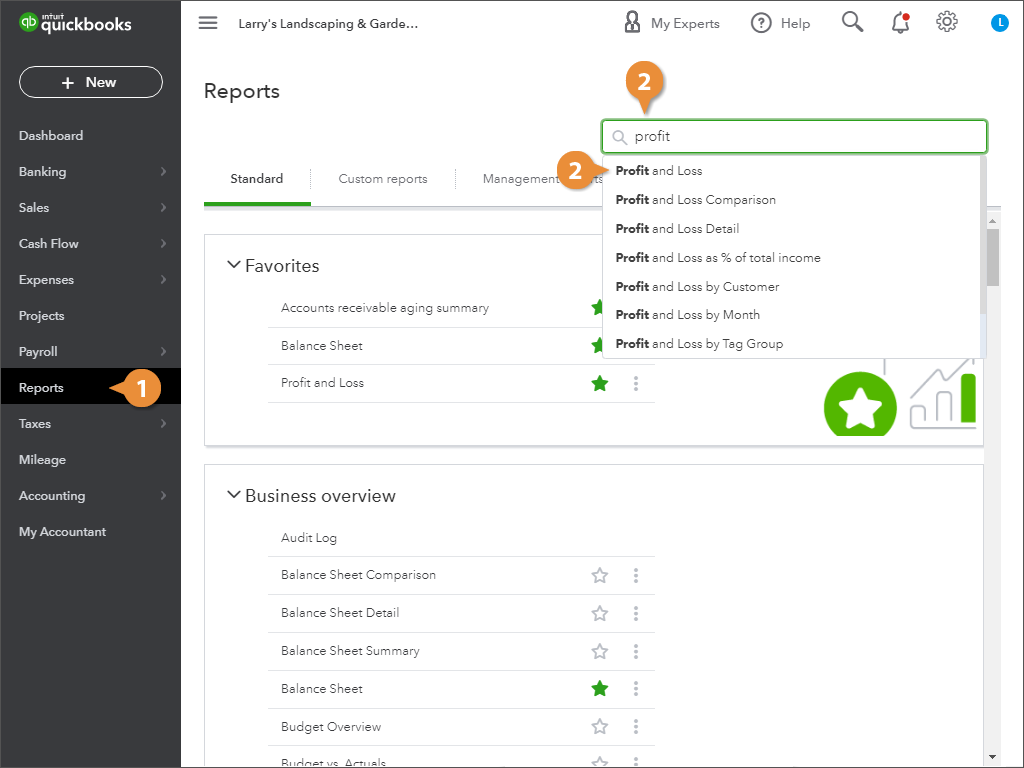Favorite the Balance Sheet Comparison report star
The height and width of the screenshot is (768, 1024).
point(600,575)
